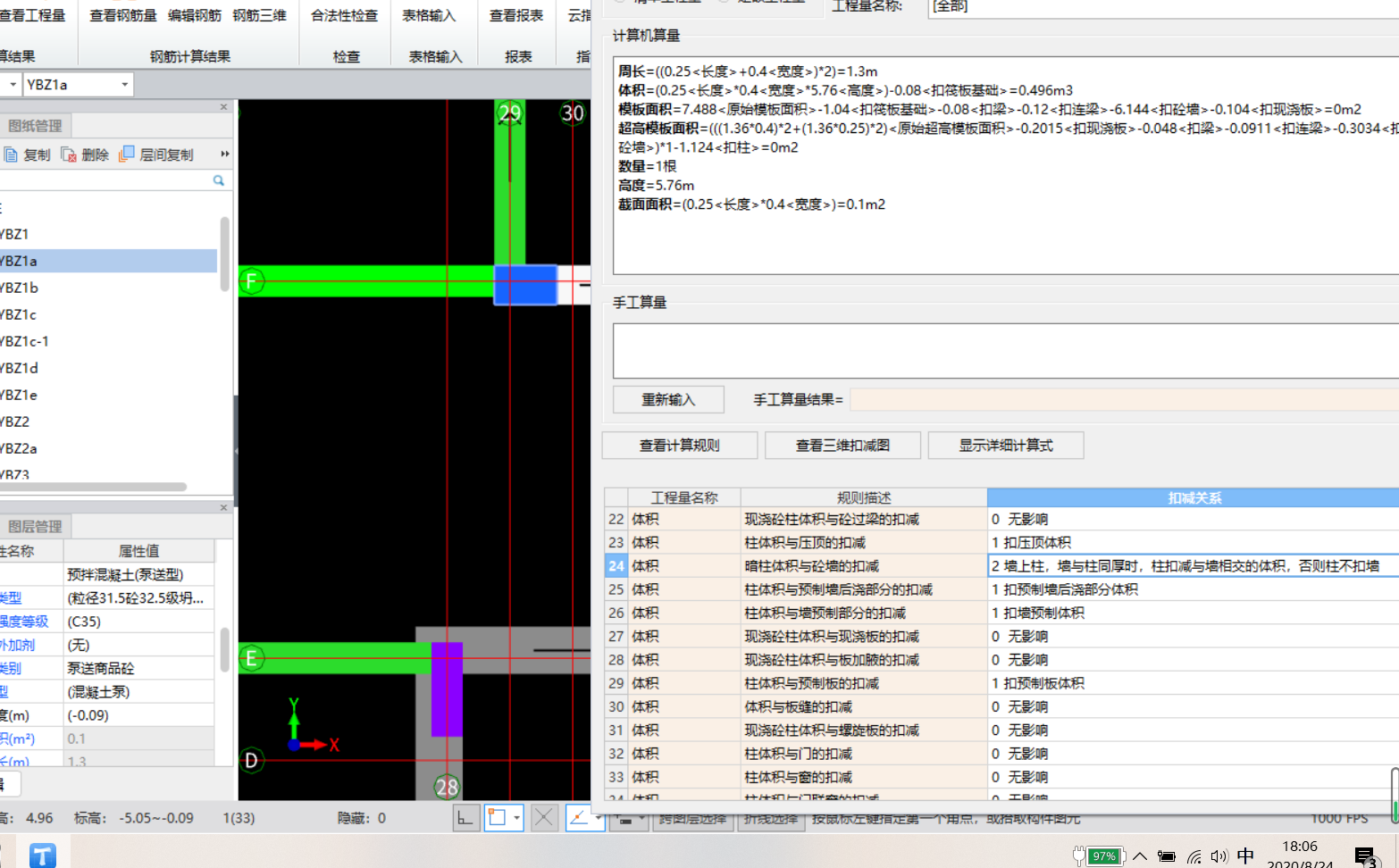The height and width of the screenshot is (868, 1399).
Task: Switch to the 图纸管理 tab
Action: [x=35, y=126]
